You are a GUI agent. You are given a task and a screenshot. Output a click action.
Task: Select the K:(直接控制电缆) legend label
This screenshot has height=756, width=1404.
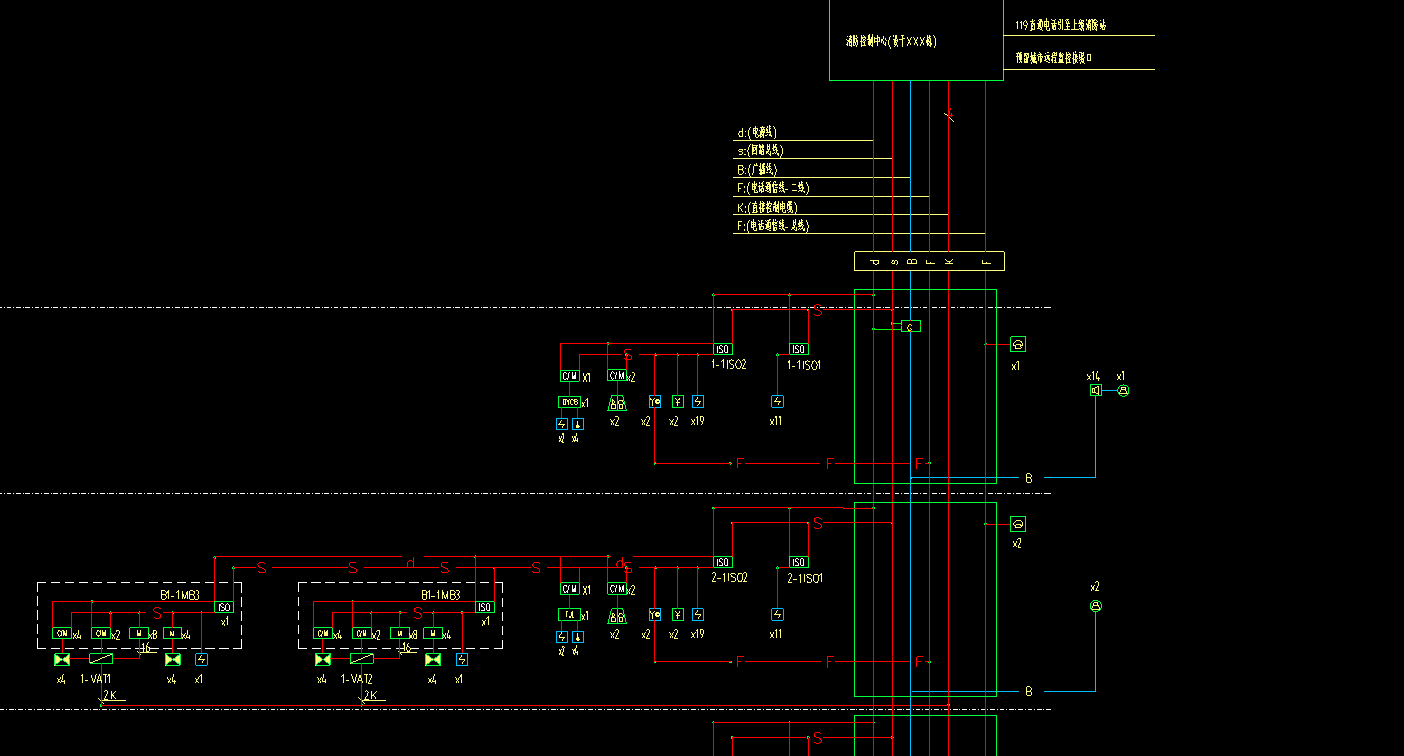767,208
